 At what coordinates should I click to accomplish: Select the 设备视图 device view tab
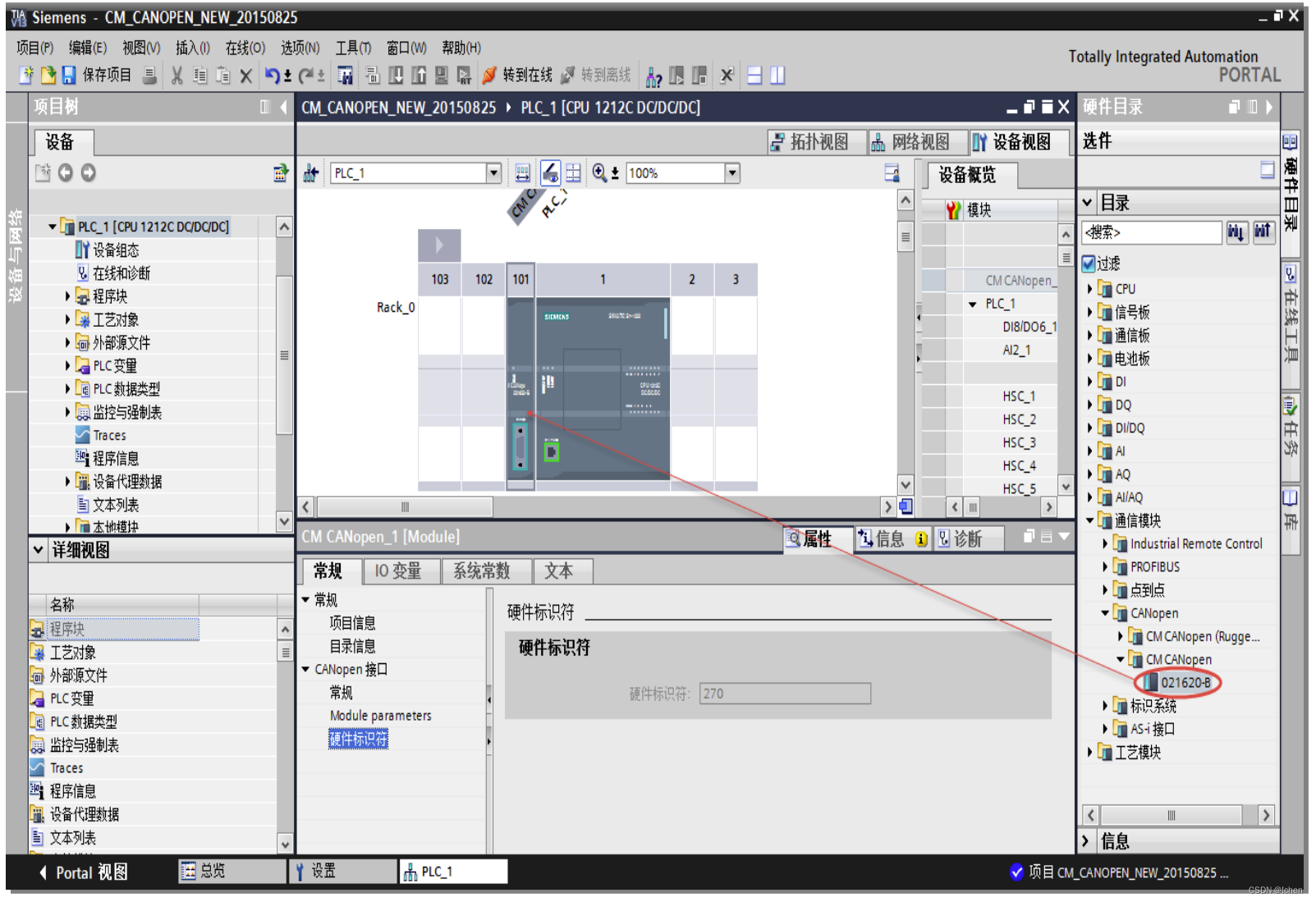click(1020, 142)
